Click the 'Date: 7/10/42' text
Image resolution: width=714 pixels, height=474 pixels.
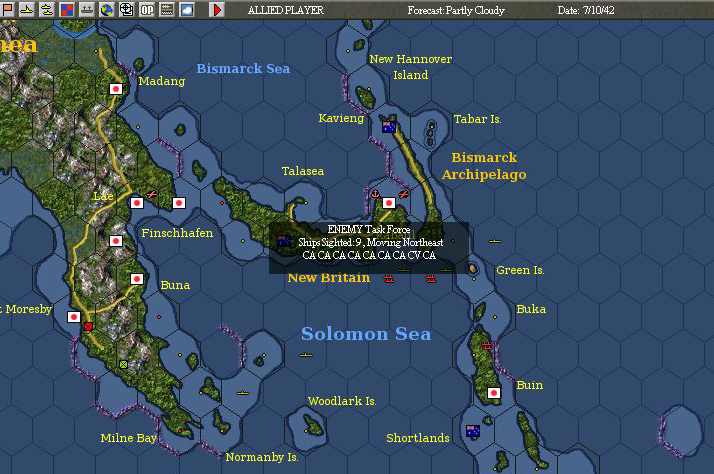pos(586,10)
